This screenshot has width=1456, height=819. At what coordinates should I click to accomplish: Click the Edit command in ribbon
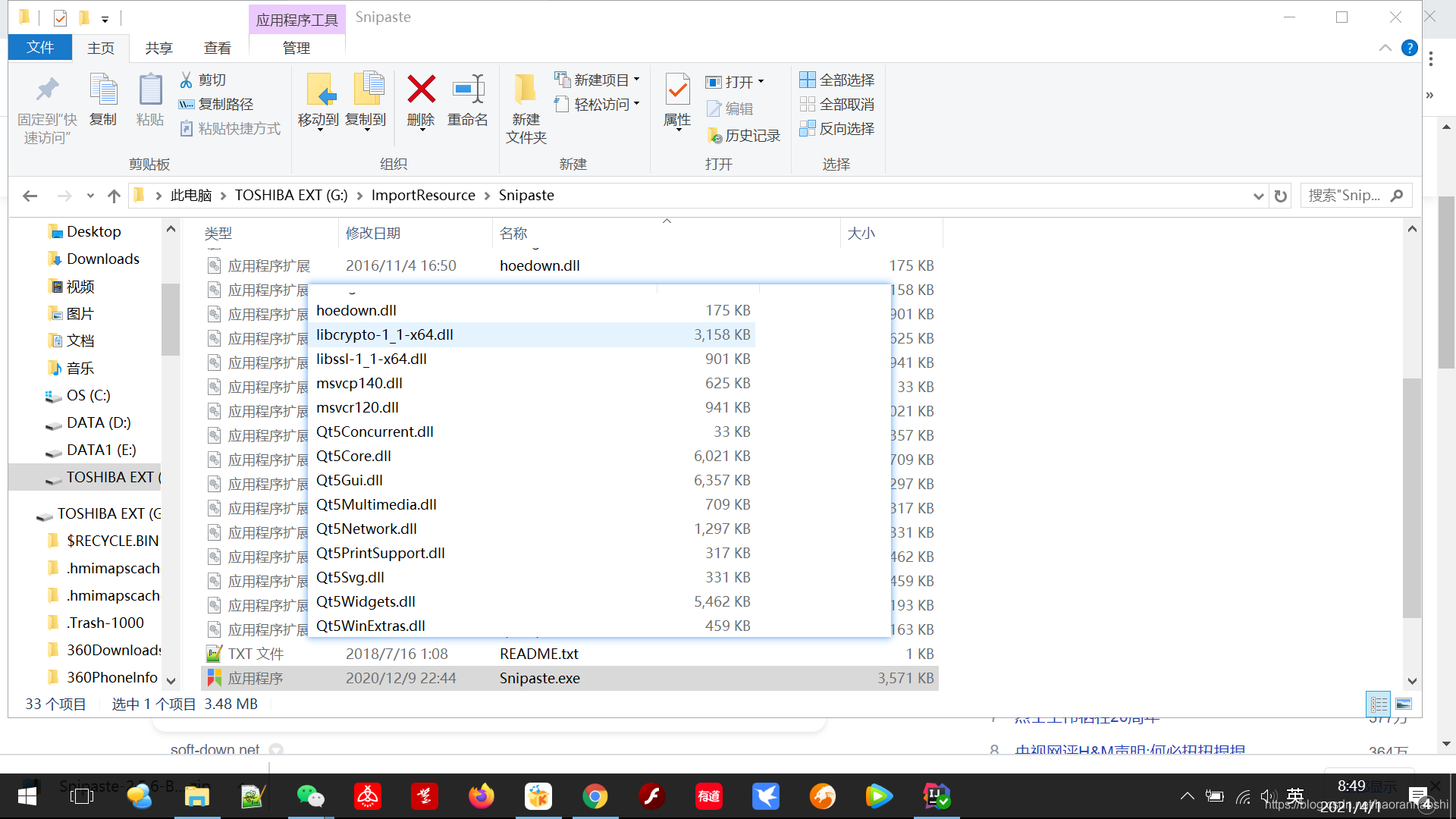[730, 108]
